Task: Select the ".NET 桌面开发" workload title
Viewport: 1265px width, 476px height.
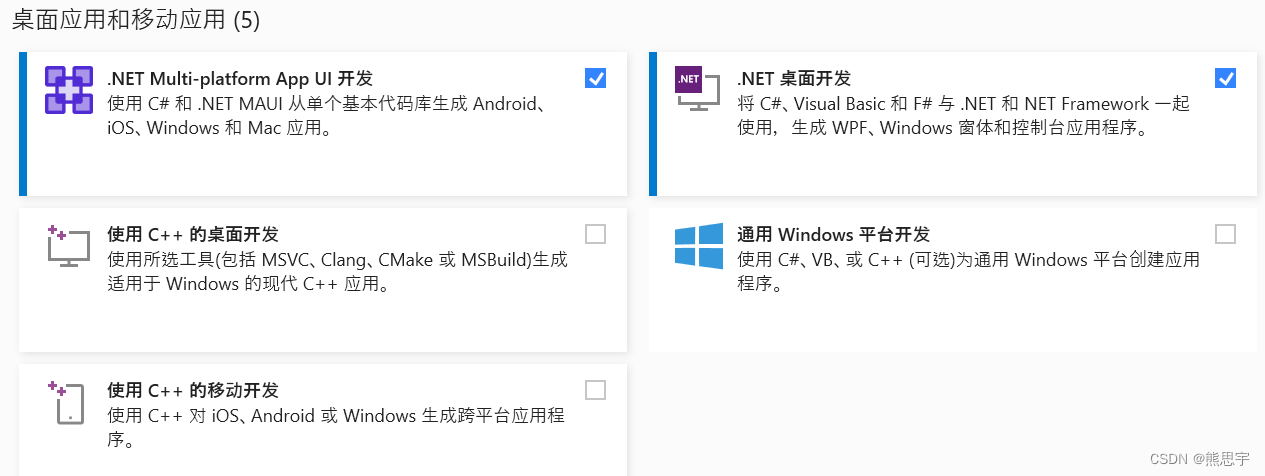Action: tap(794, 78)
